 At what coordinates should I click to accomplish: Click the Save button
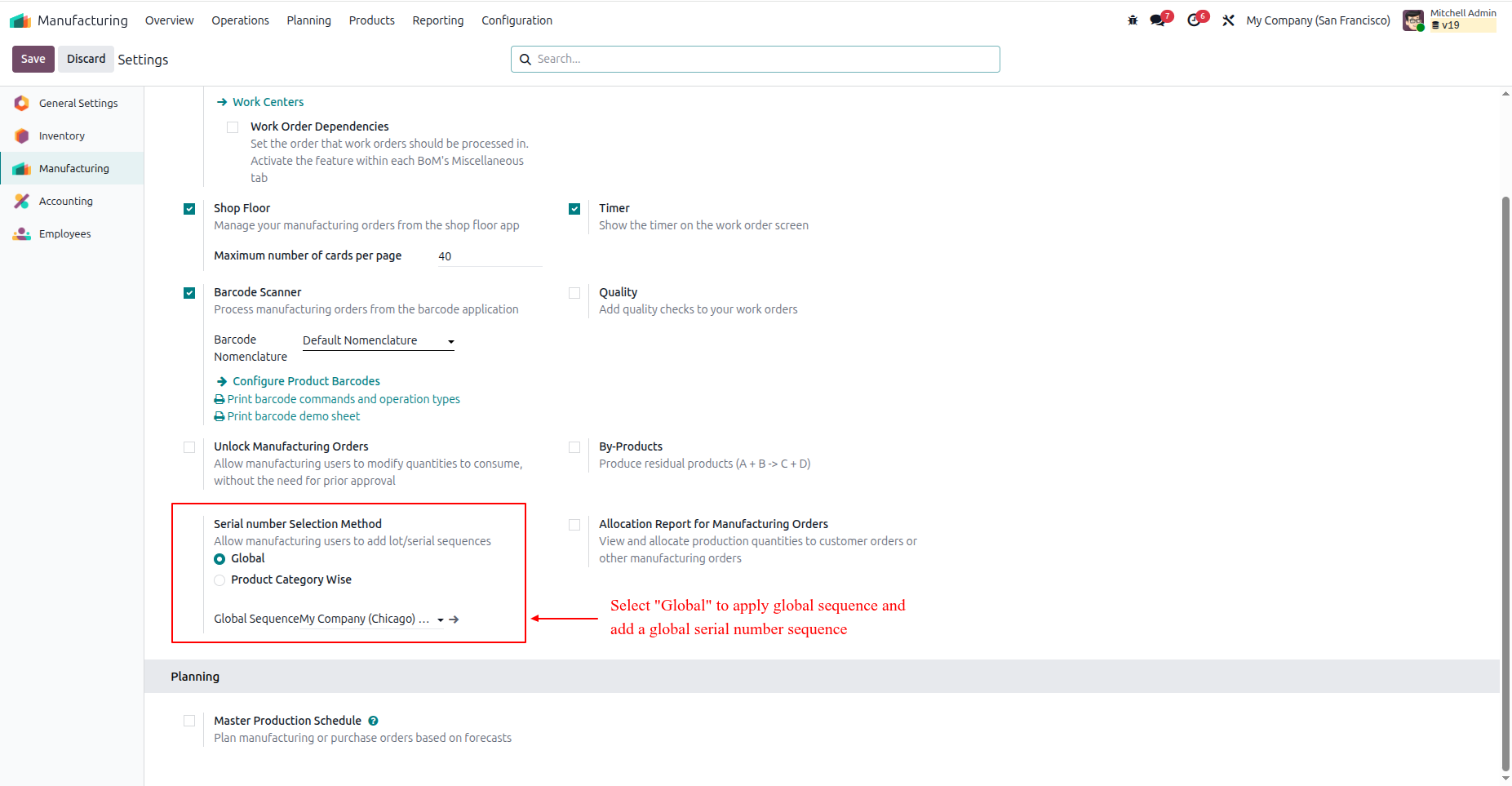coord(33,59)
